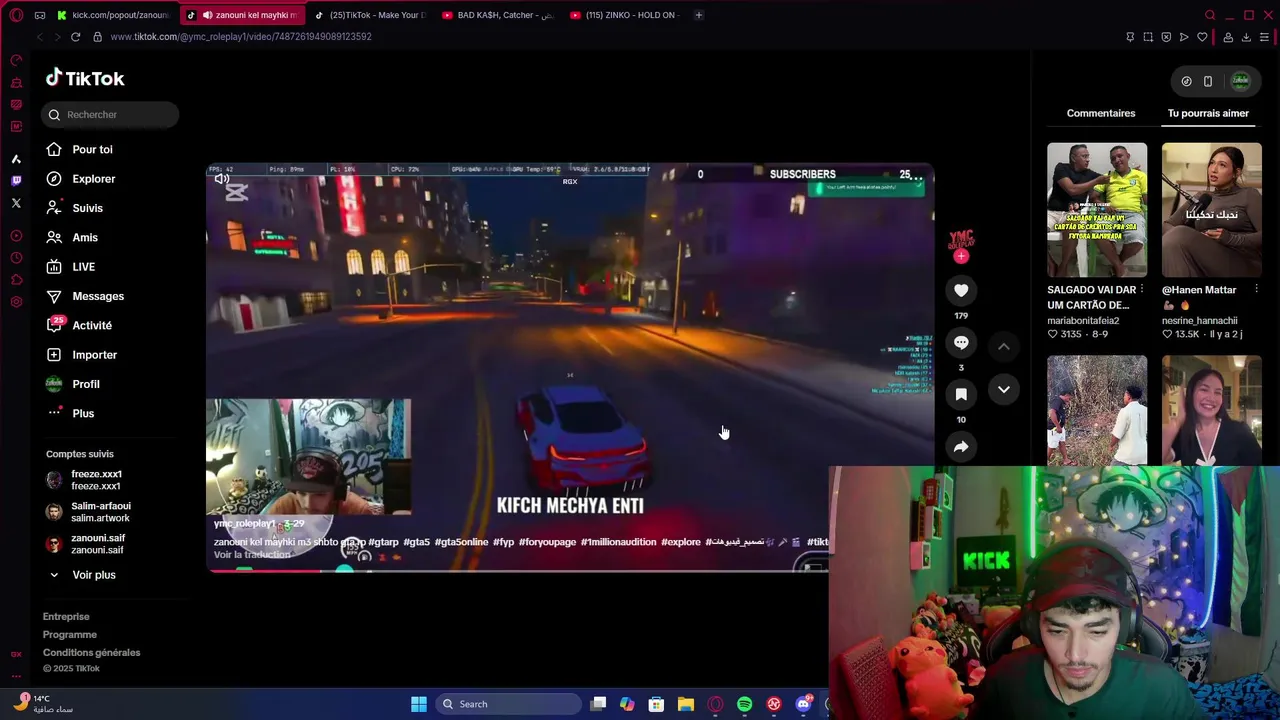Open the #explore hashtag
The image size is (1280, 720).
pyautogui.click(x=681, y=542)
